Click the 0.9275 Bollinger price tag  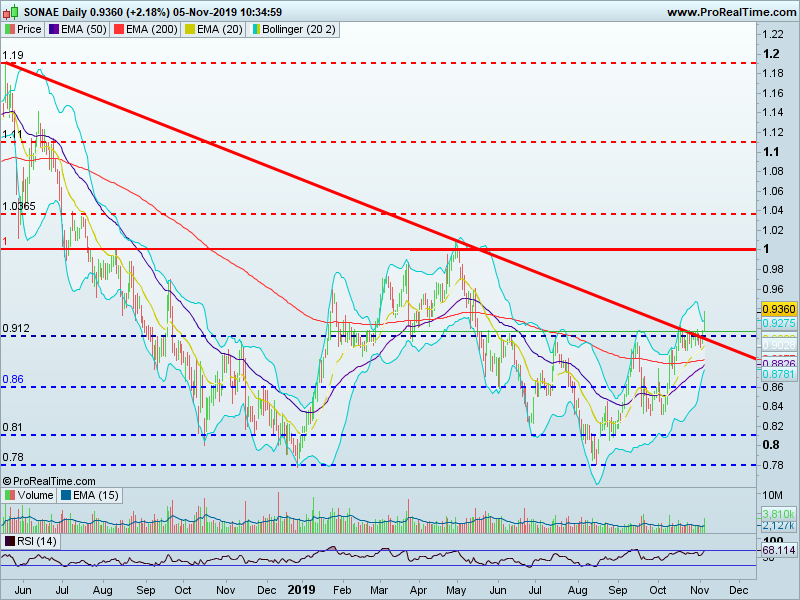779,323
